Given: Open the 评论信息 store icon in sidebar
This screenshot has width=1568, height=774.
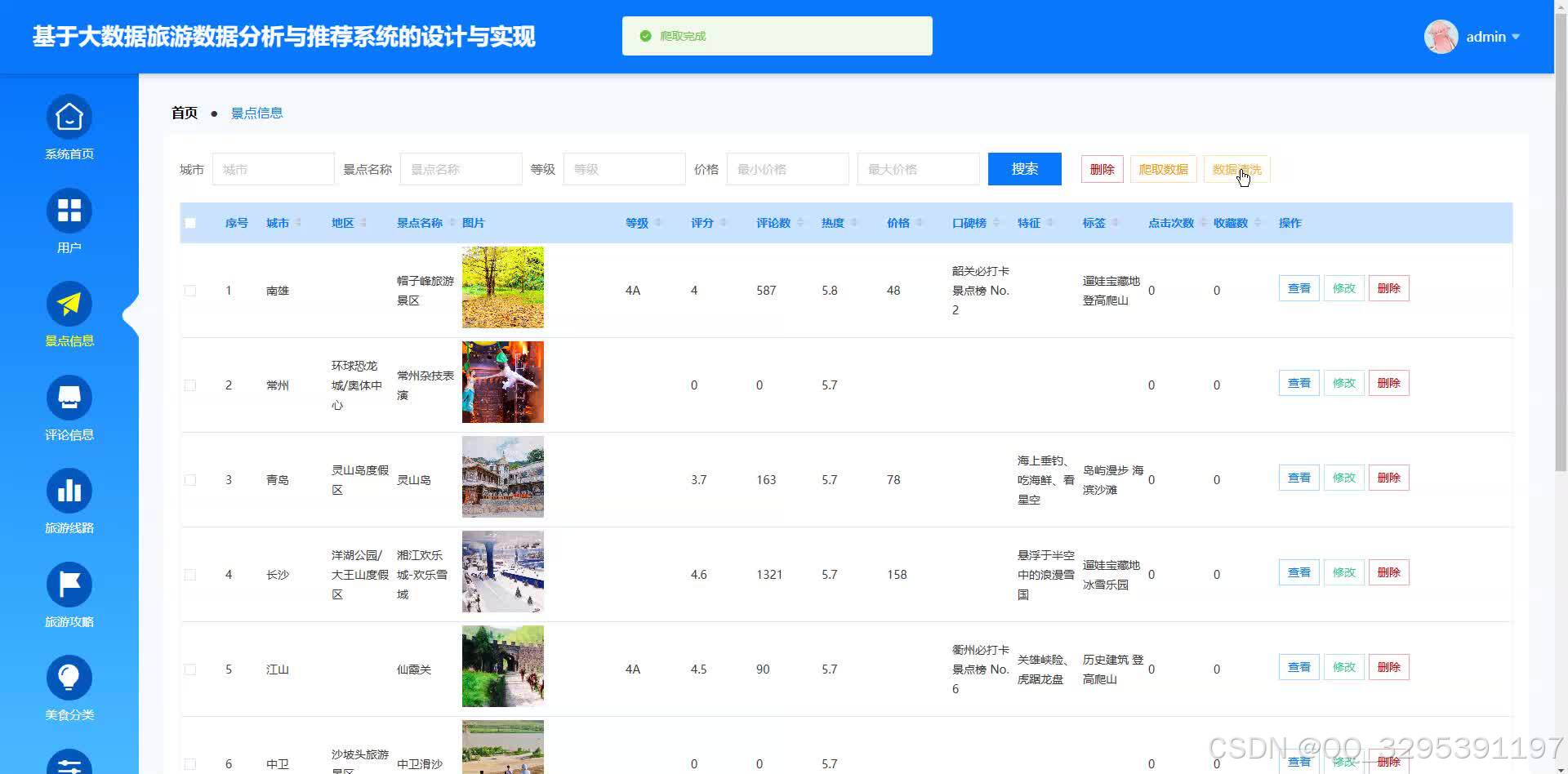Looking at the screenshot, I should (69, 398).
